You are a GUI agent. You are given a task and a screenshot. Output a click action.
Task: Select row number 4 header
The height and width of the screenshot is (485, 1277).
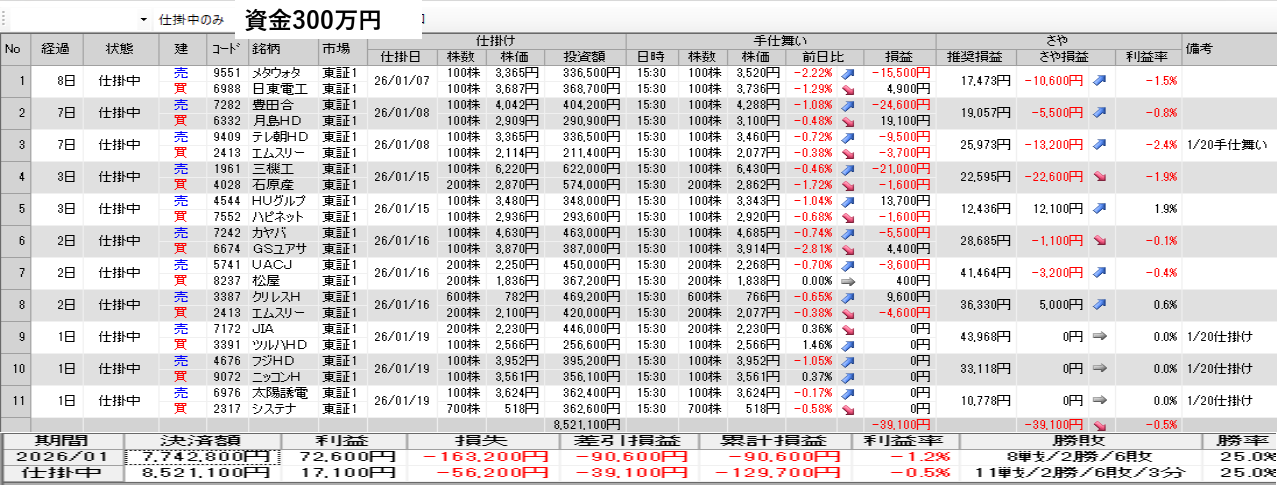16,177
